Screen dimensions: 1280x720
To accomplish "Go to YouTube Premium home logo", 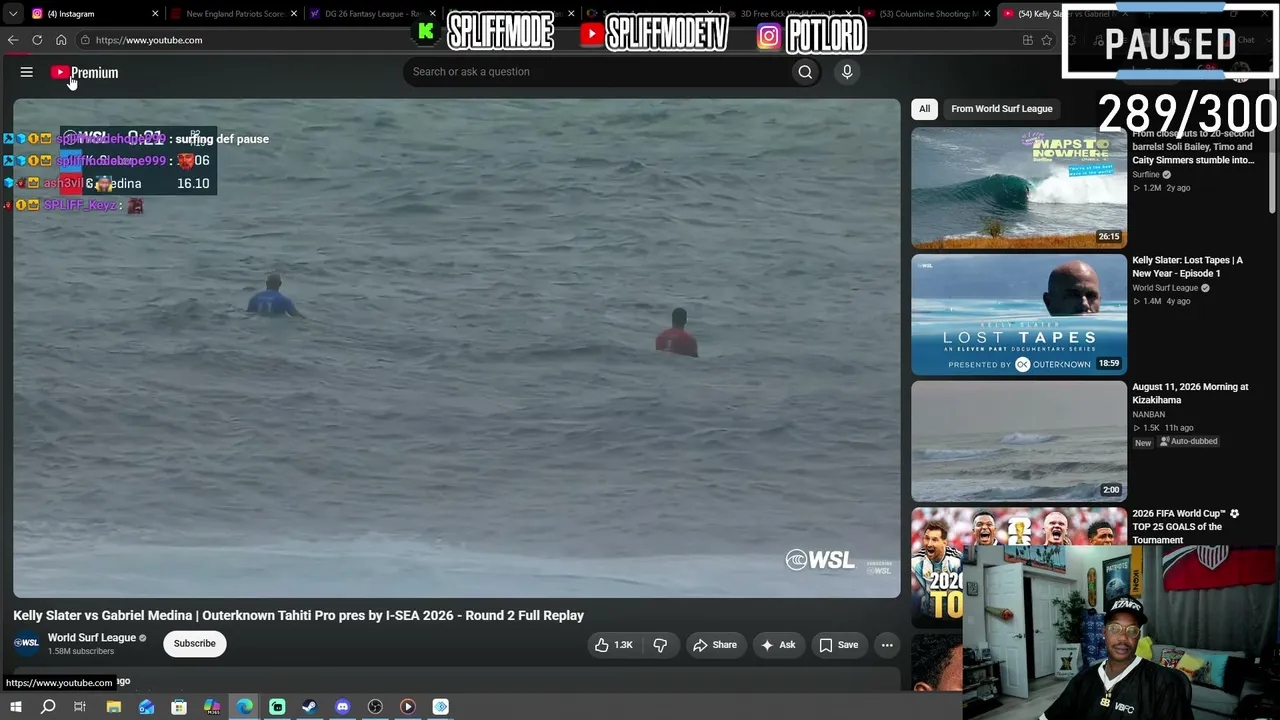I will click(x=85, y=72).
